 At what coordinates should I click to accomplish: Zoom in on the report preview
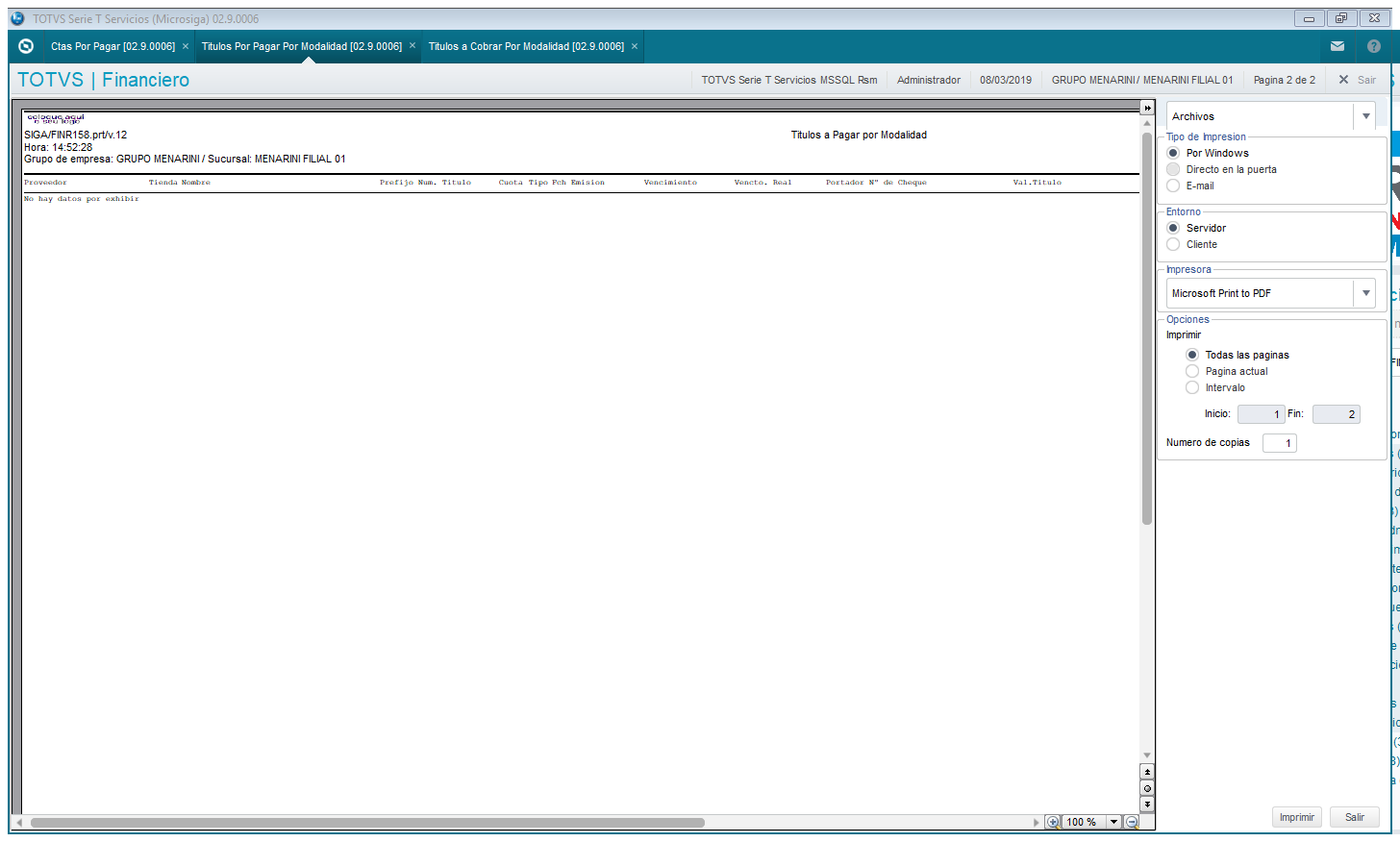(1053, 822)
